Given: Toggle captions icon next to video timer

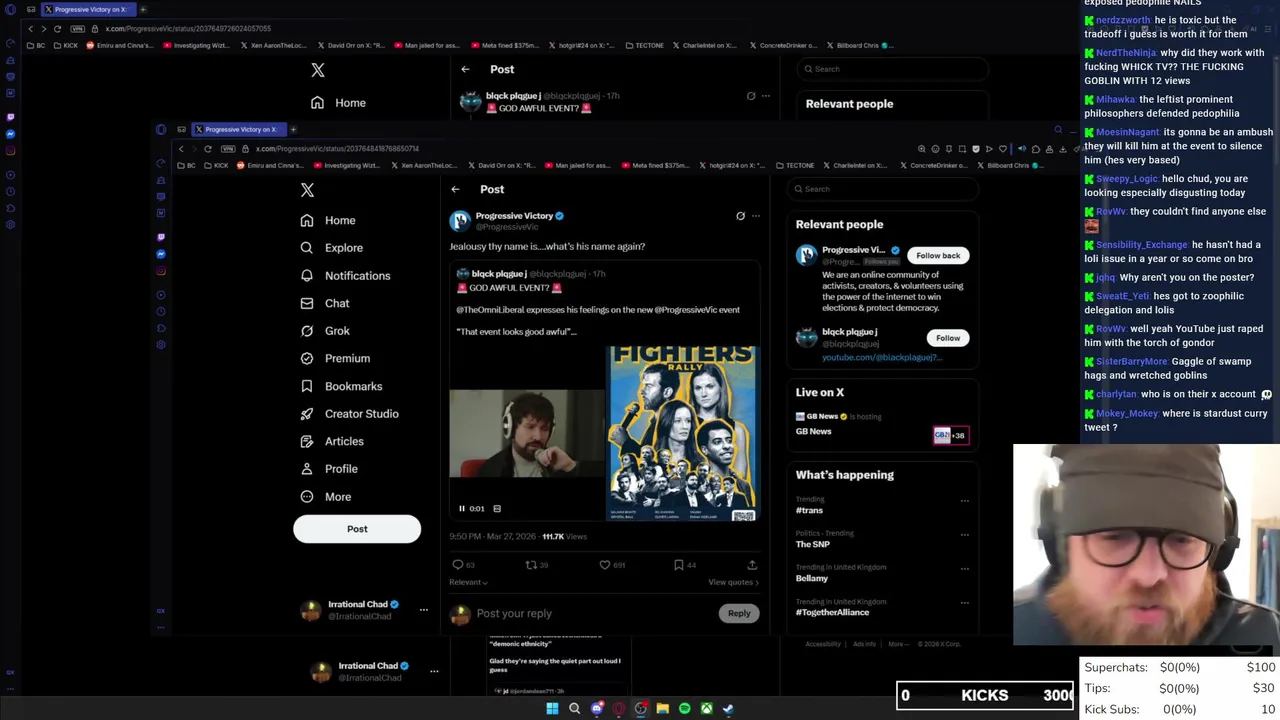Looking at the screenshot, I should point(497,508).
